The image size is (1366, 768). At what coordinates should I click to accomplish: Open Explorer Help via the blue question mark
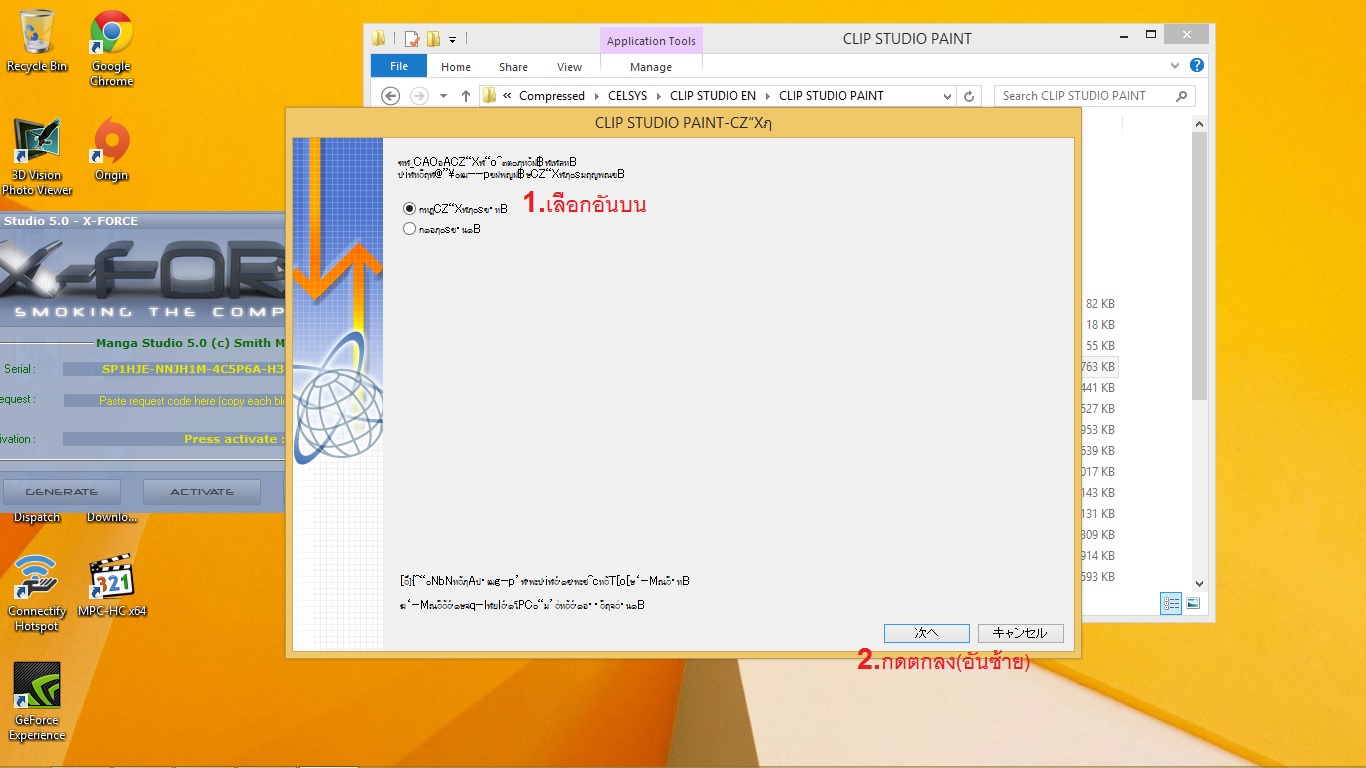tap(1197, 66)
